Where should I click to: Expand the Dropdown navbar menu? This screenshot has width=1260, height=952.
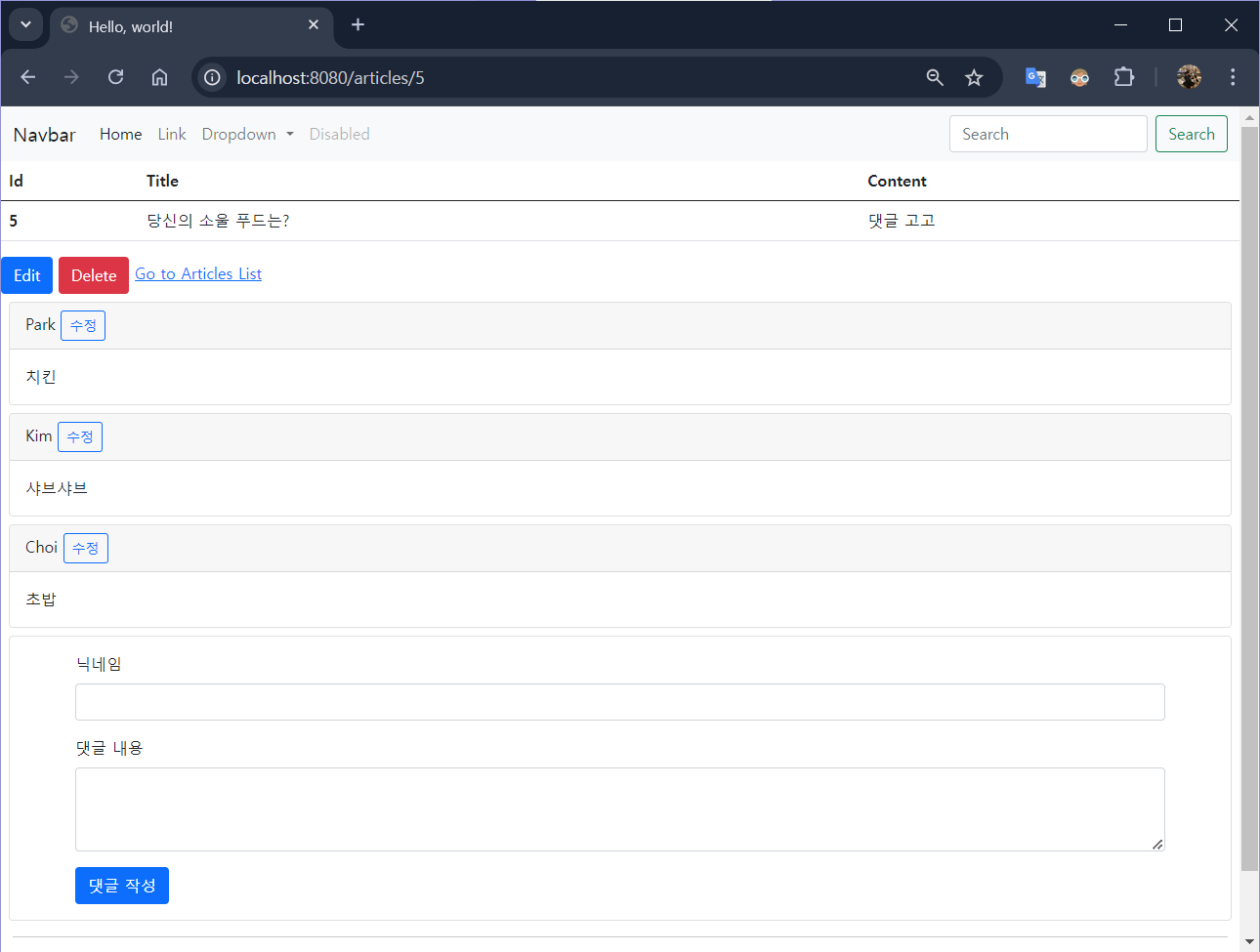[x=248, y=134]
